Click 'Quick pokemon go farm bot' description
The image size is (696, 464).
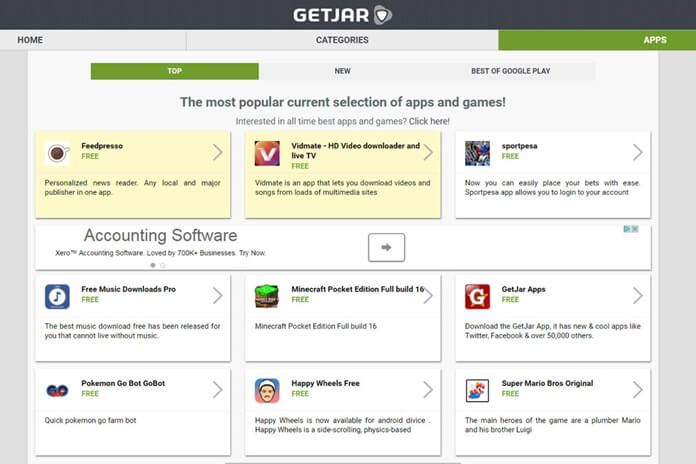tap(90, 420)
